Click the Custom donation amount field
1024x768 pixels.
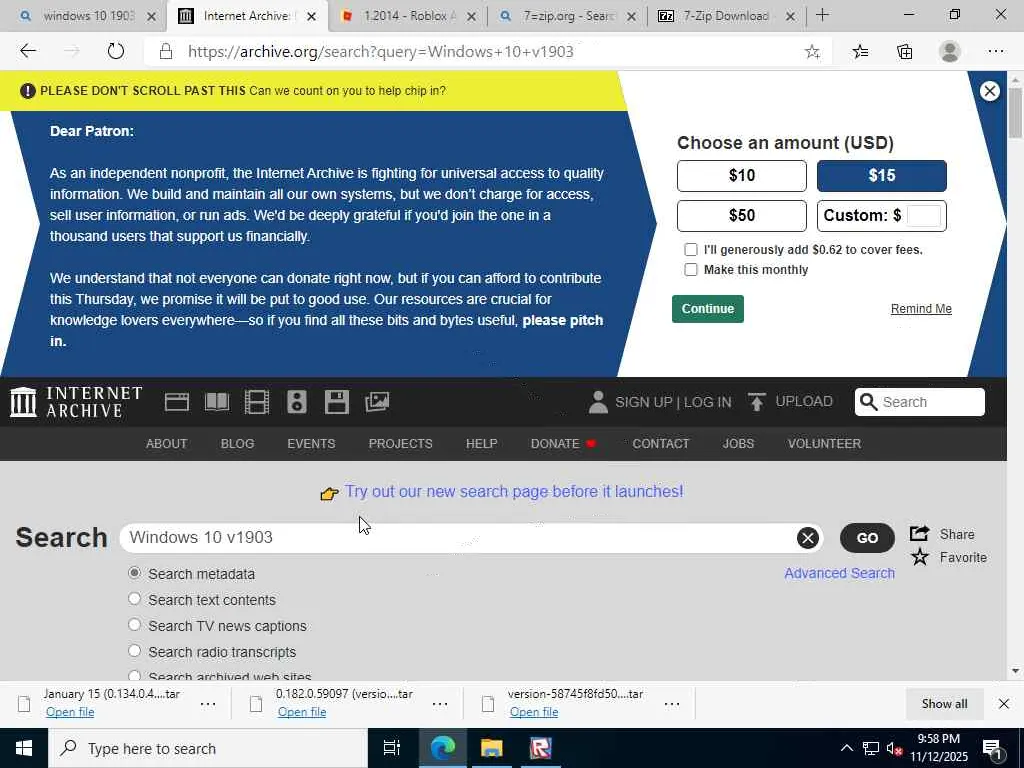point(923,216)
